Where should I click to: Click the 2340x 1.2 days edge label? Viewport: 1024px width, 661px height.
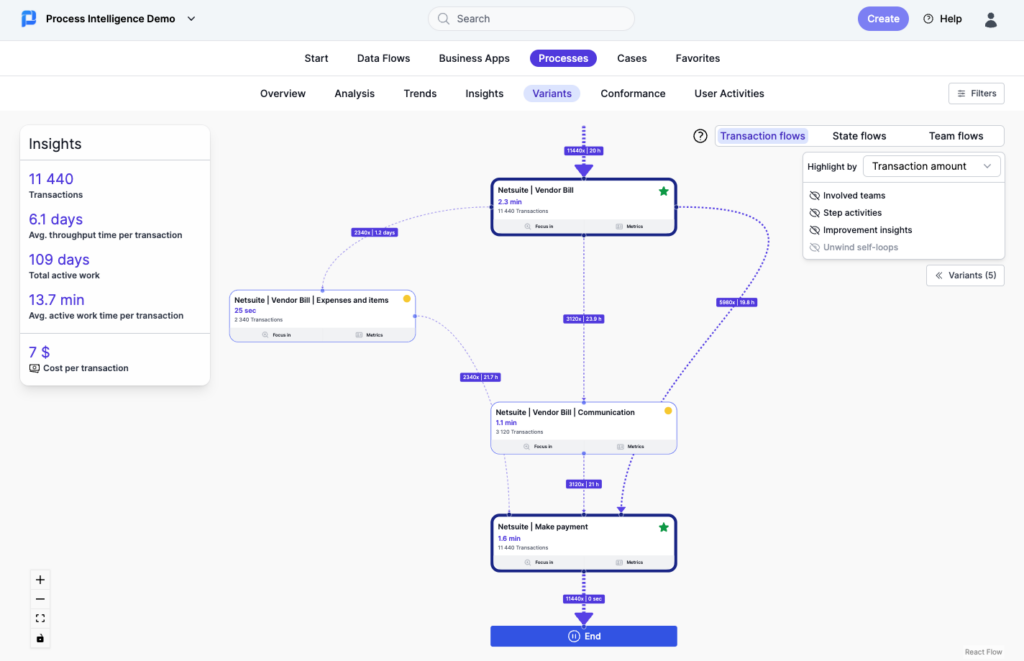click(374, 233)
